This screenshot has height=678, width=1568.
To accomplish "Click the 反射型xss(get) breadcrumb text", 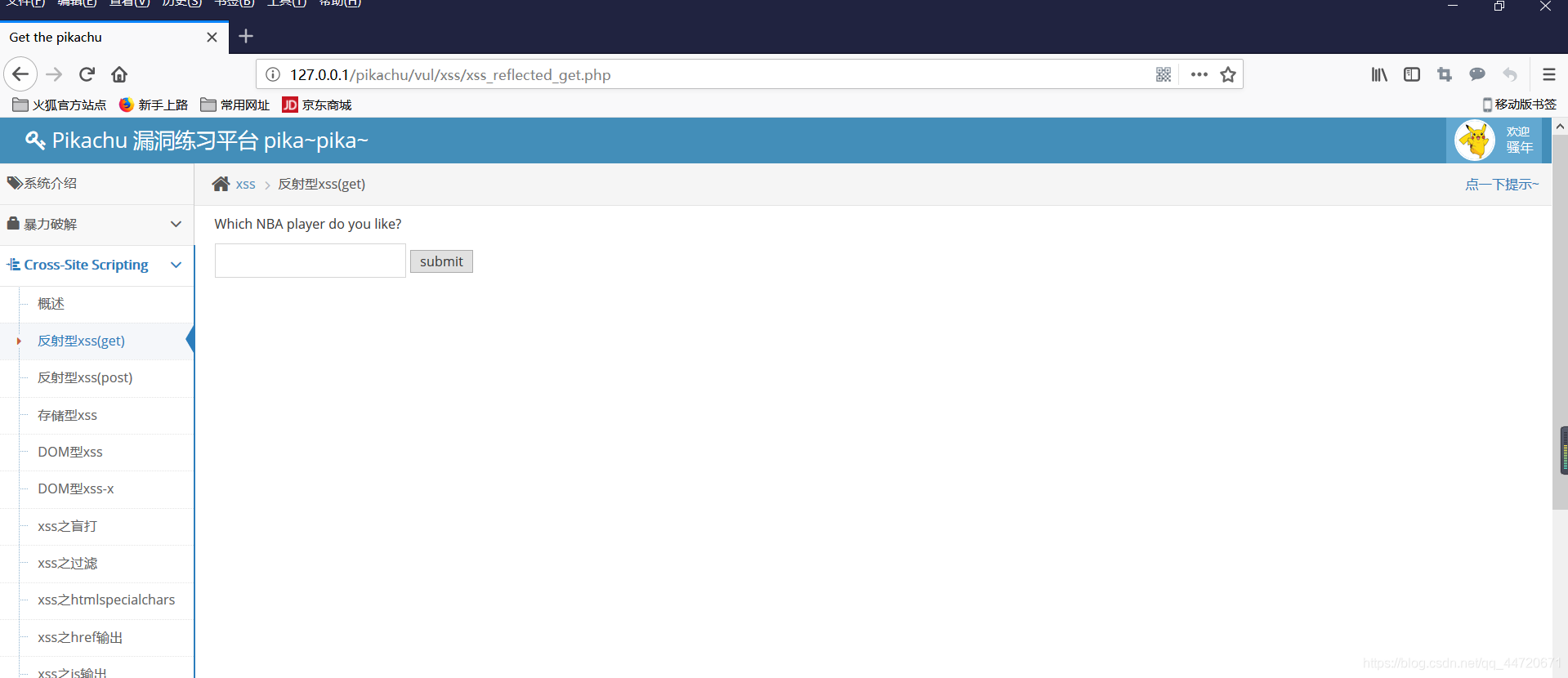I will coord(321,185).
